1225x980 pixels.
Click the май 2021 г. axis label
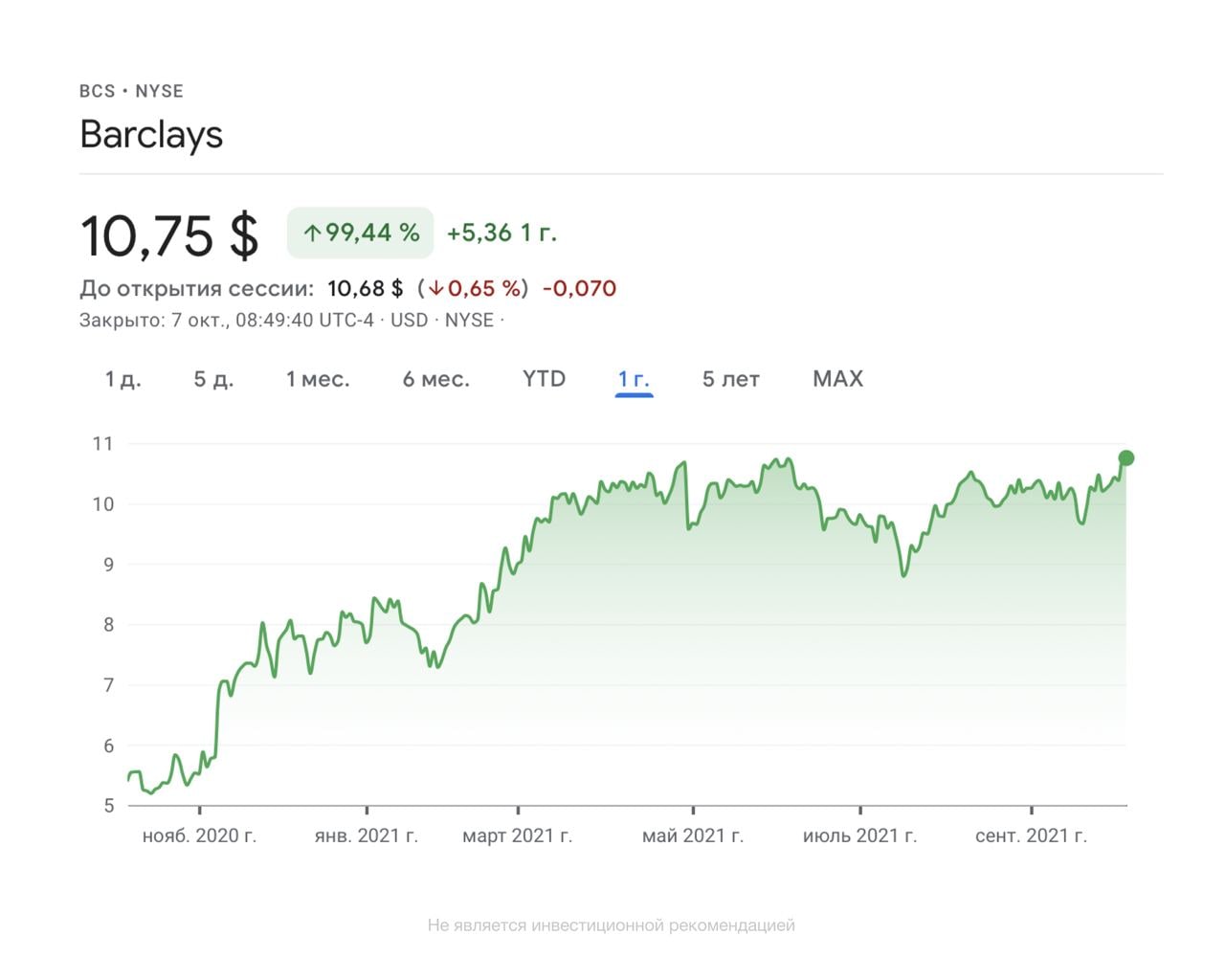693,835
